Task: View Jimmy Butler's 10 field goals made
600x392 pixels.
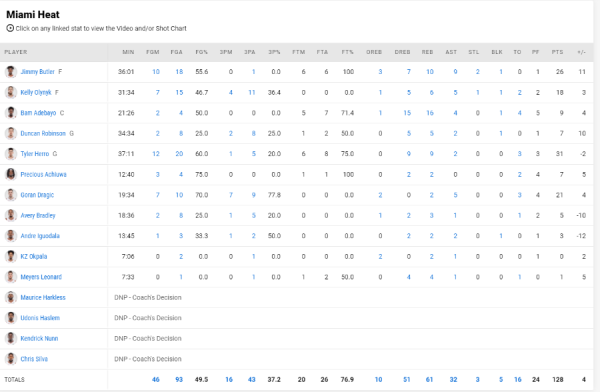Action: [156, 72]
